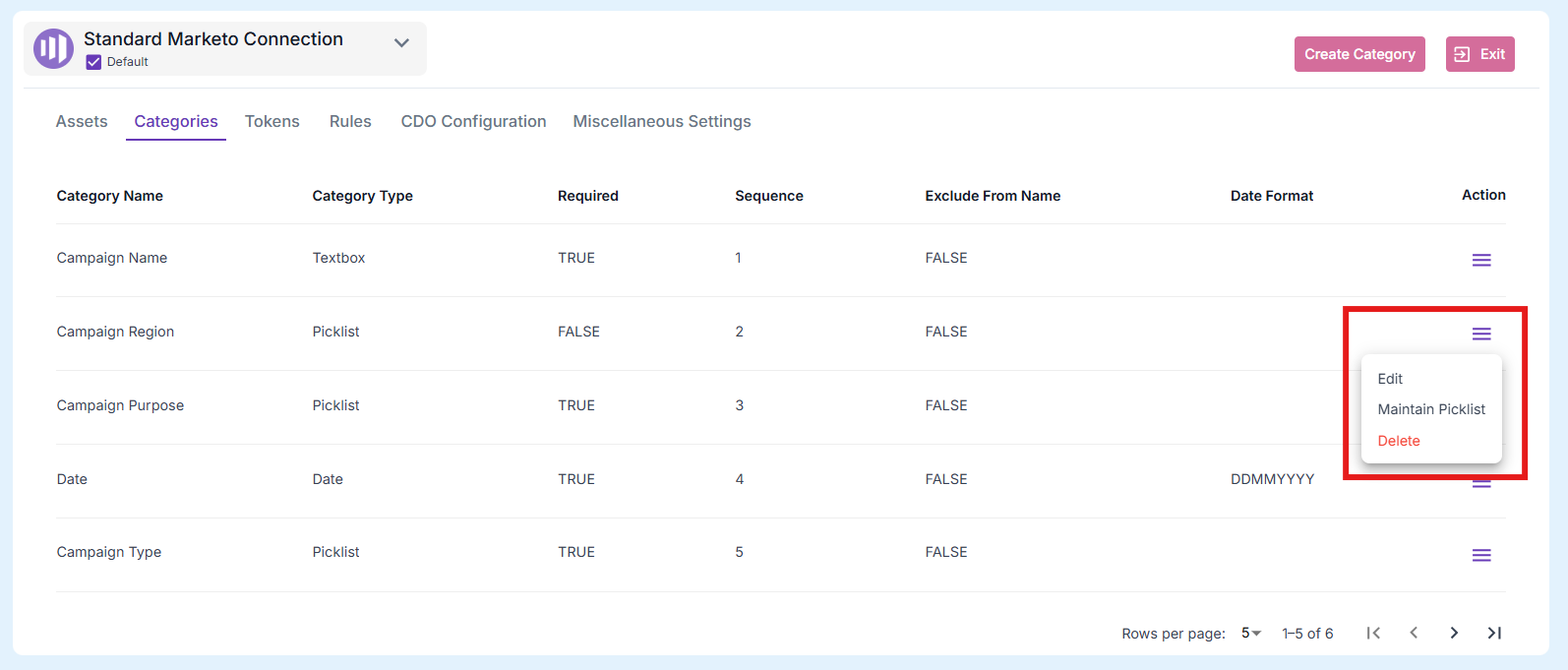Jump to the first page of results
1568x670 pixels.
[1373, 633]
